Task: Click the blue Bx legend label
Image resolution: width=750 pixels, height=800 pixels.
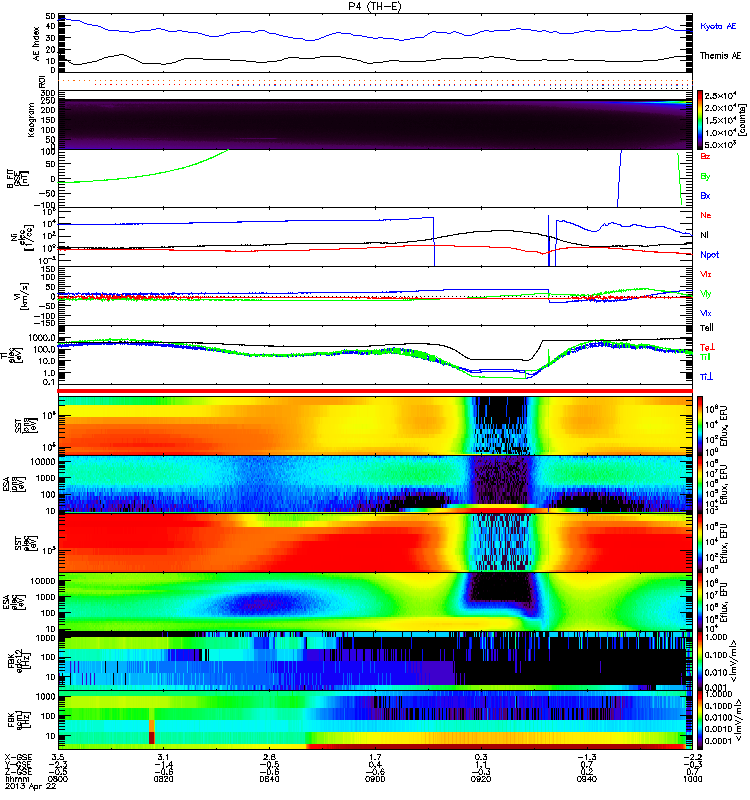Action: tap(705, 195)
